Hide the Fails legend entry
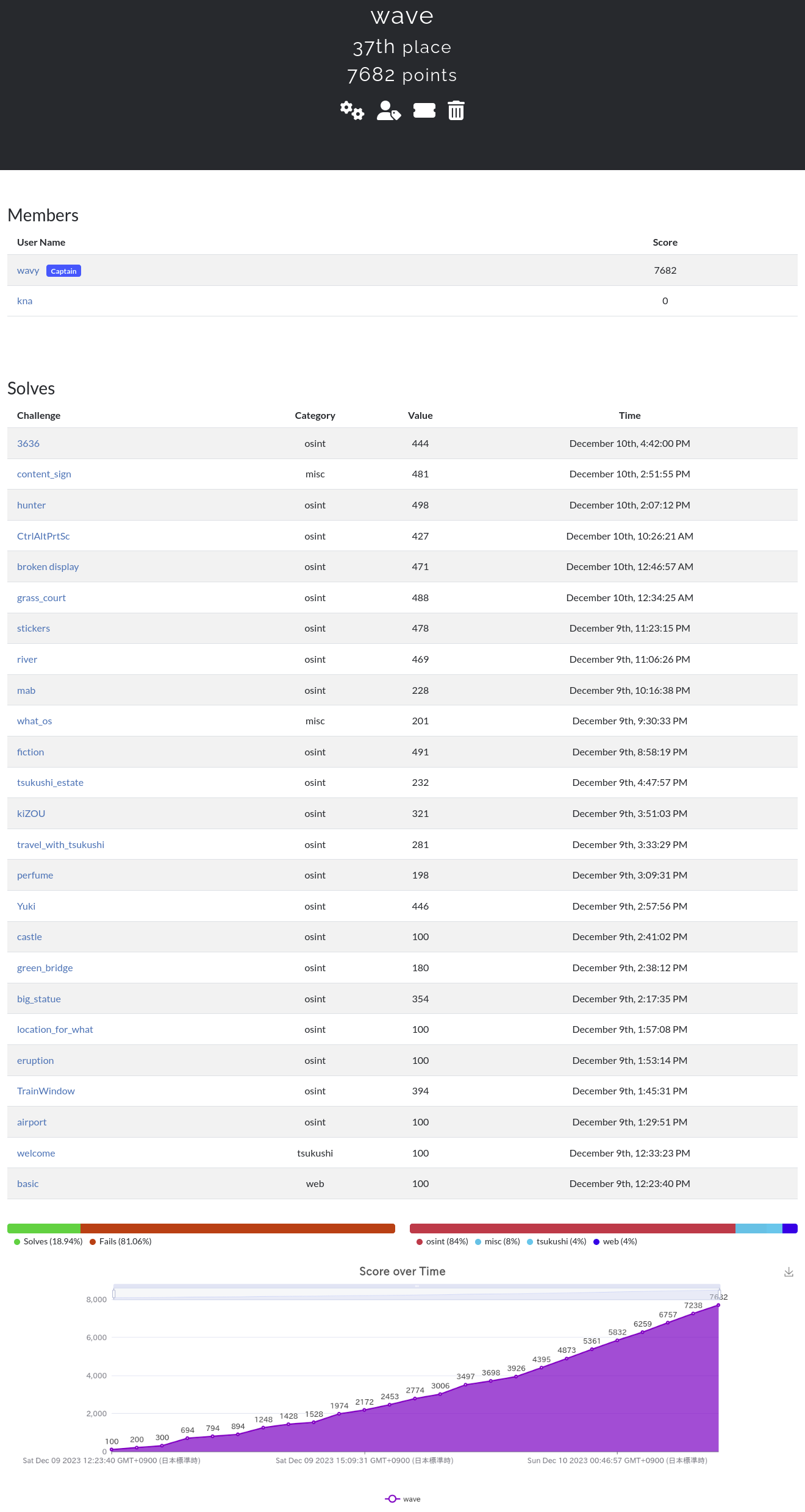The image size is (805, 1512). (x=121, y=1241)
